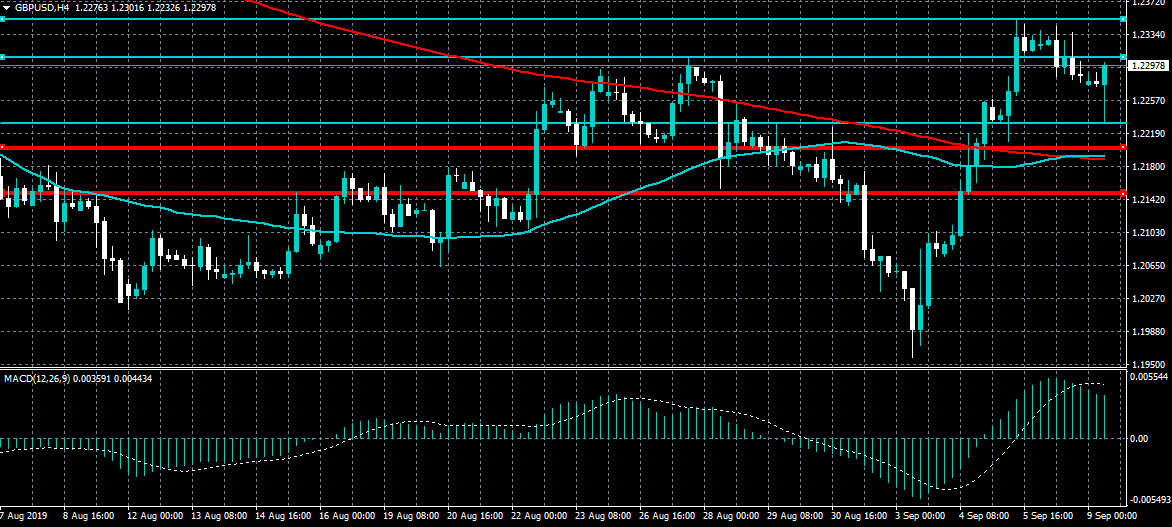
Task: Select the 0.004434 MACD signal value
Action: click(x=133, y=379)
